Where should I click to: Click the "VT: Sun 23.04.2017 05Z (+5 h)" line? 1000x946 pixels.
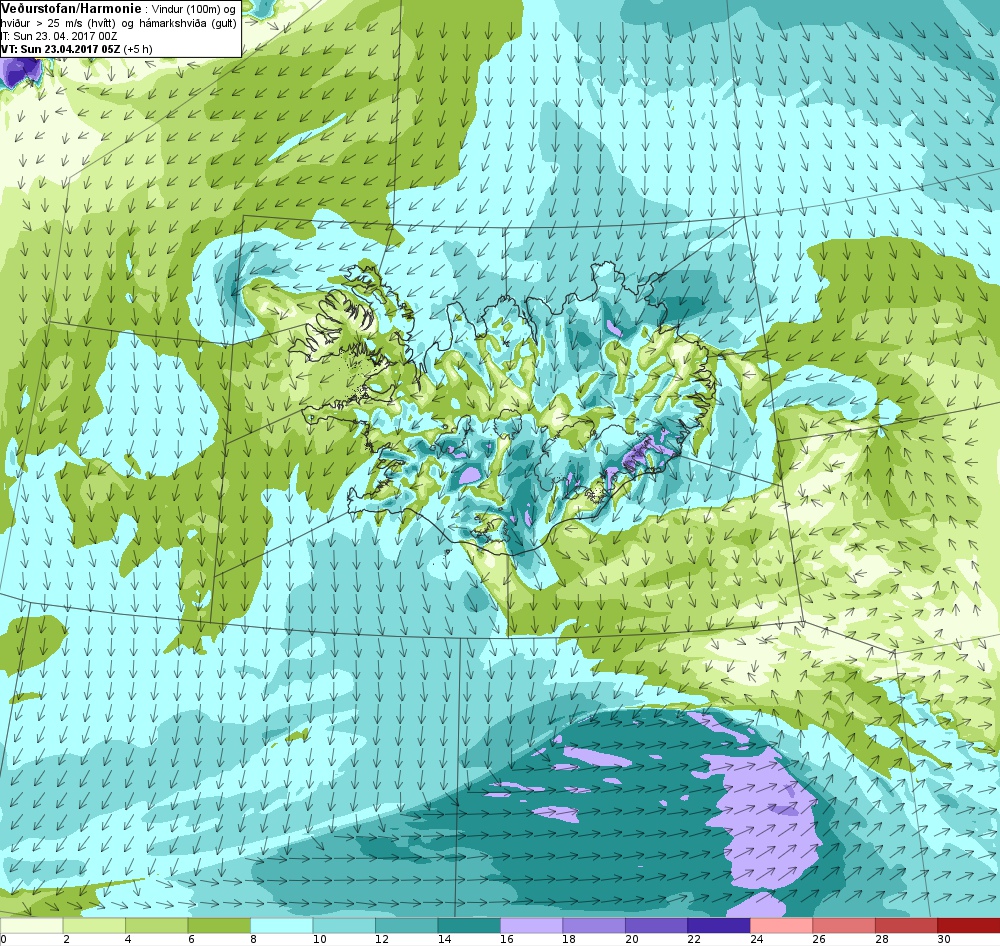tap(77, 49)
